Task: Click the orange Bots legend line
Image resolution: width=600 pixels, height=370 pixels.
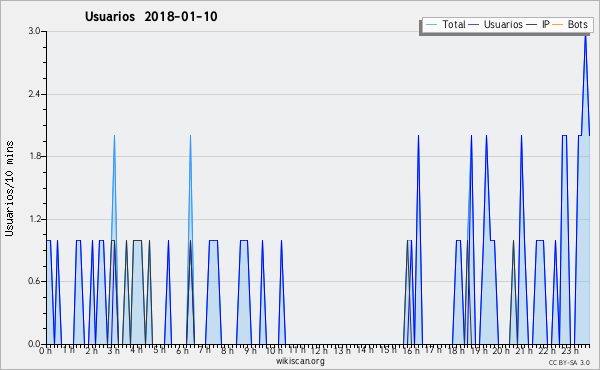Action: [558, 25]
